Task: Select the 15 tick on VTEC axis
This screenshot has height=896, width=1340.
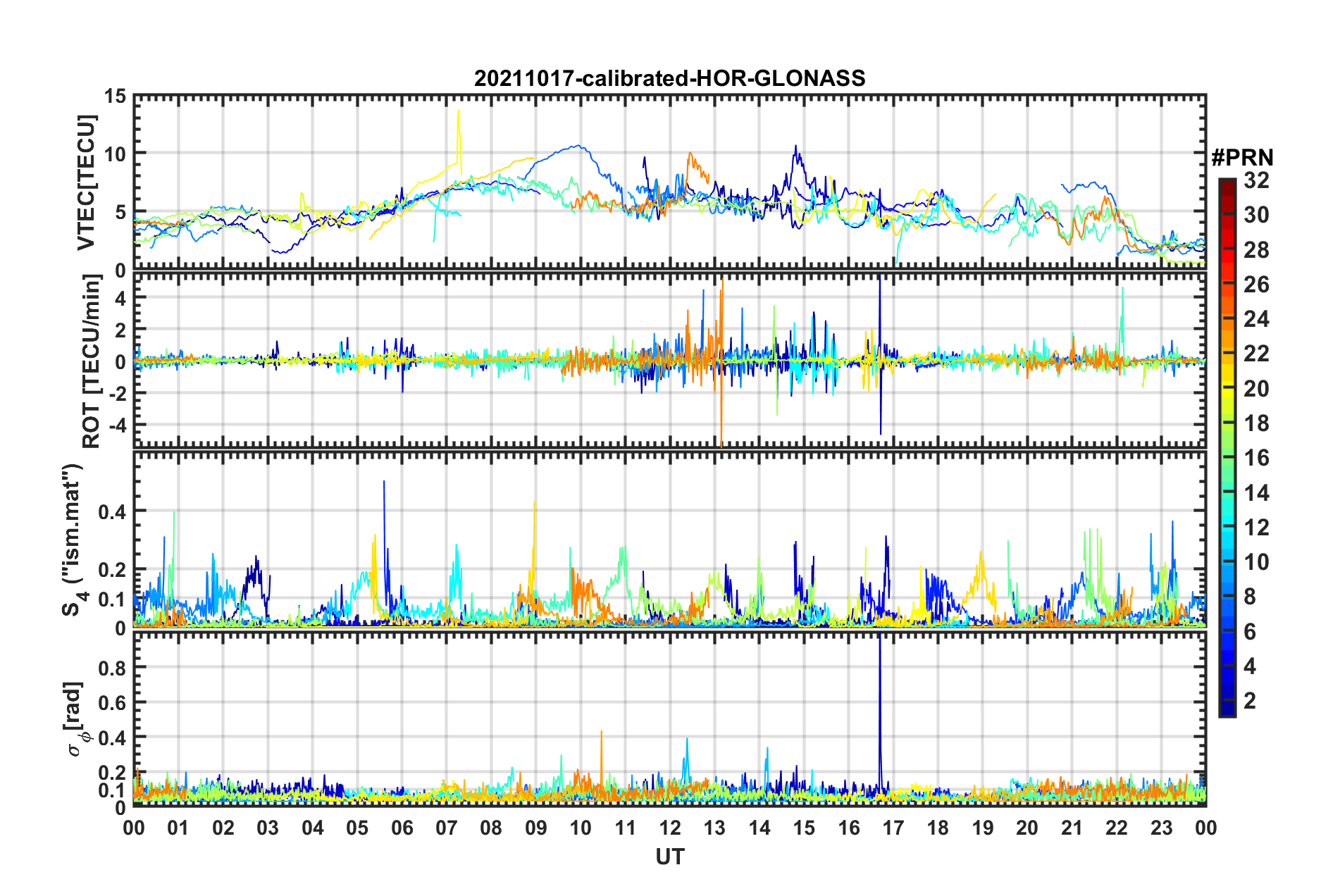Action: click(x=116, y=96)
